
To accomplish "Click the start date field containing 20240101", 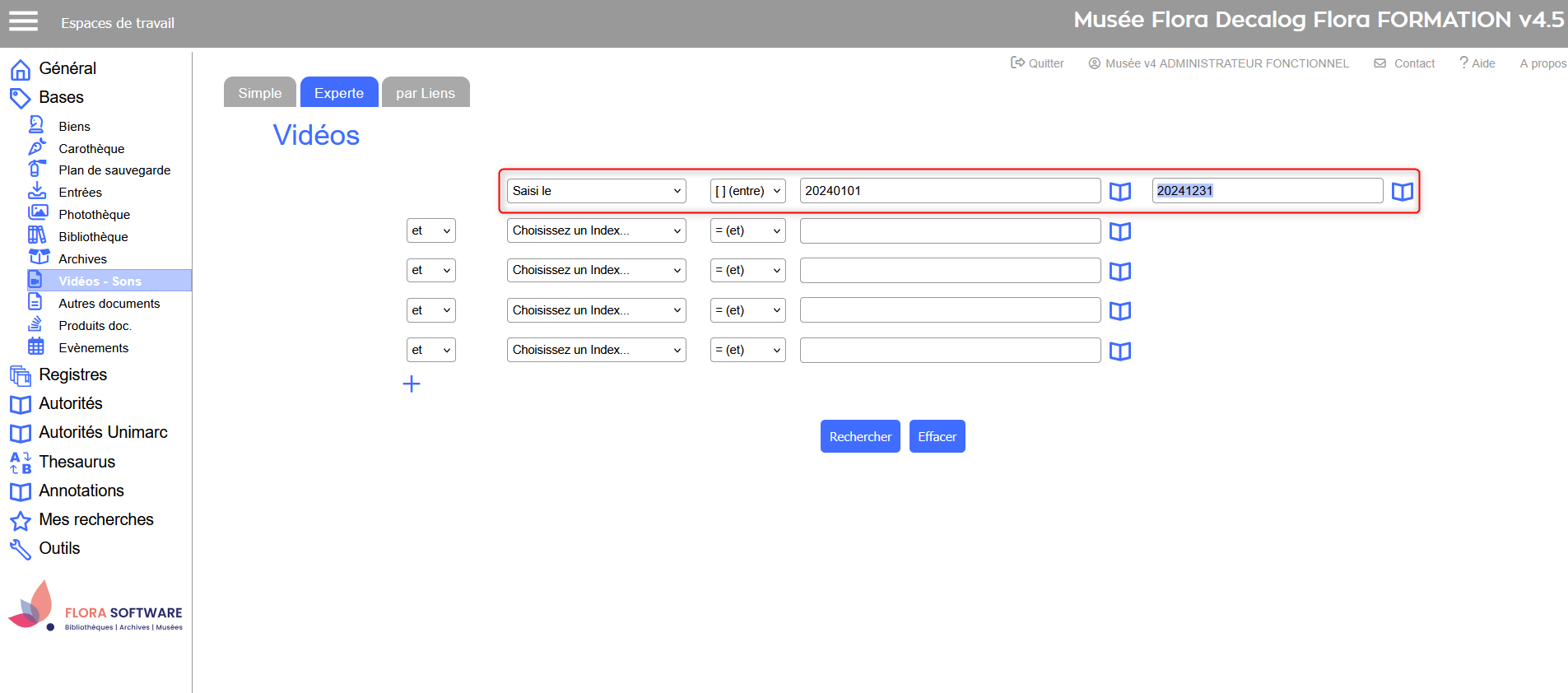I will click(x=949, y=191).
